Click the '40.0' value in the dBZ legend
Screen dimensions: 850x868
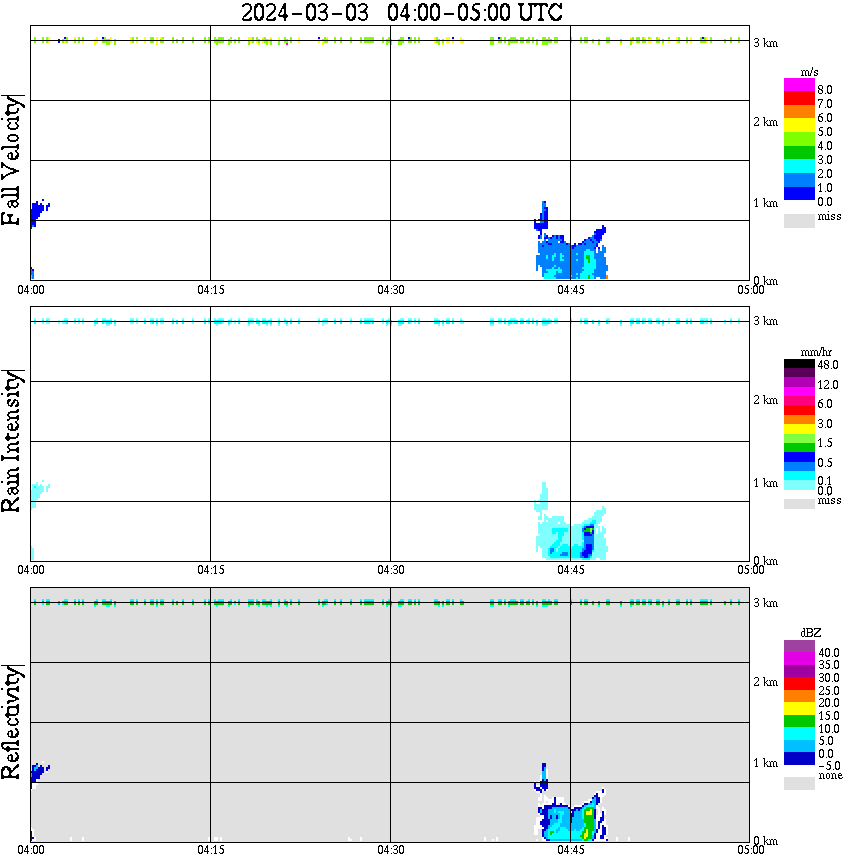pos(829,653)
